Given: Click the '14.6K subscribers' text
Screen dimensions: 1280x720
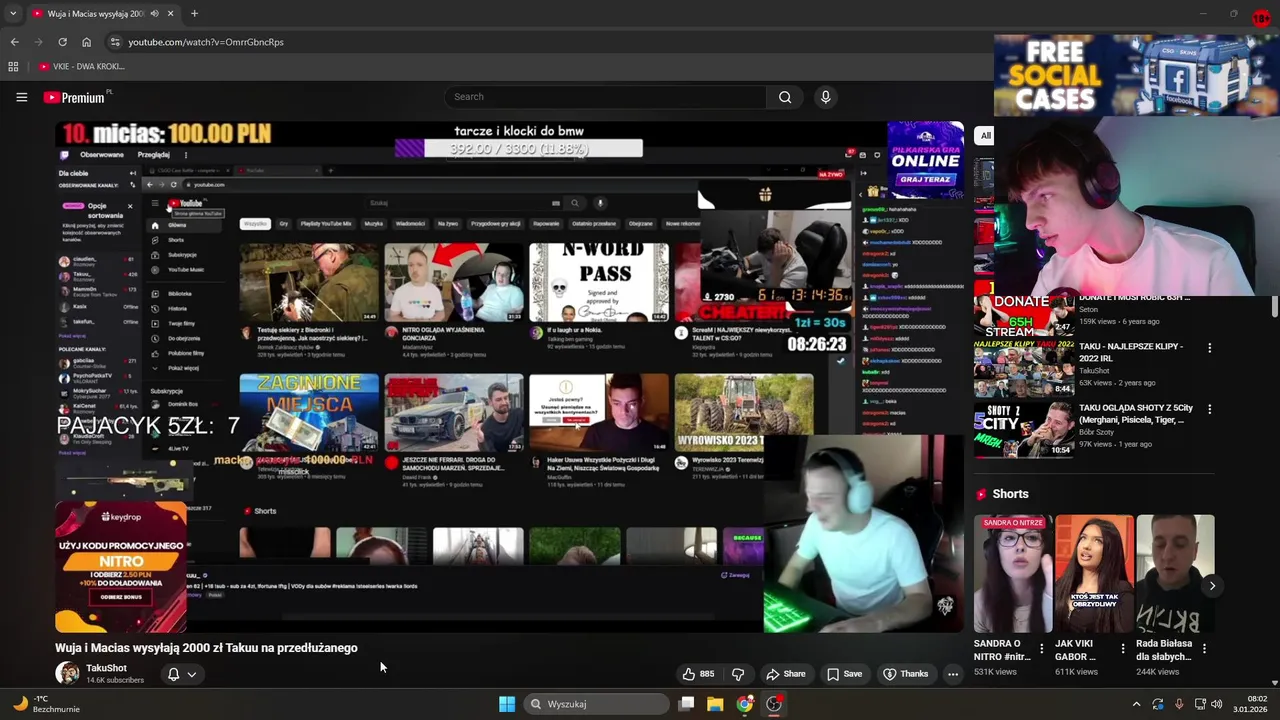Looking at the screenshot, I should point(115,680).
